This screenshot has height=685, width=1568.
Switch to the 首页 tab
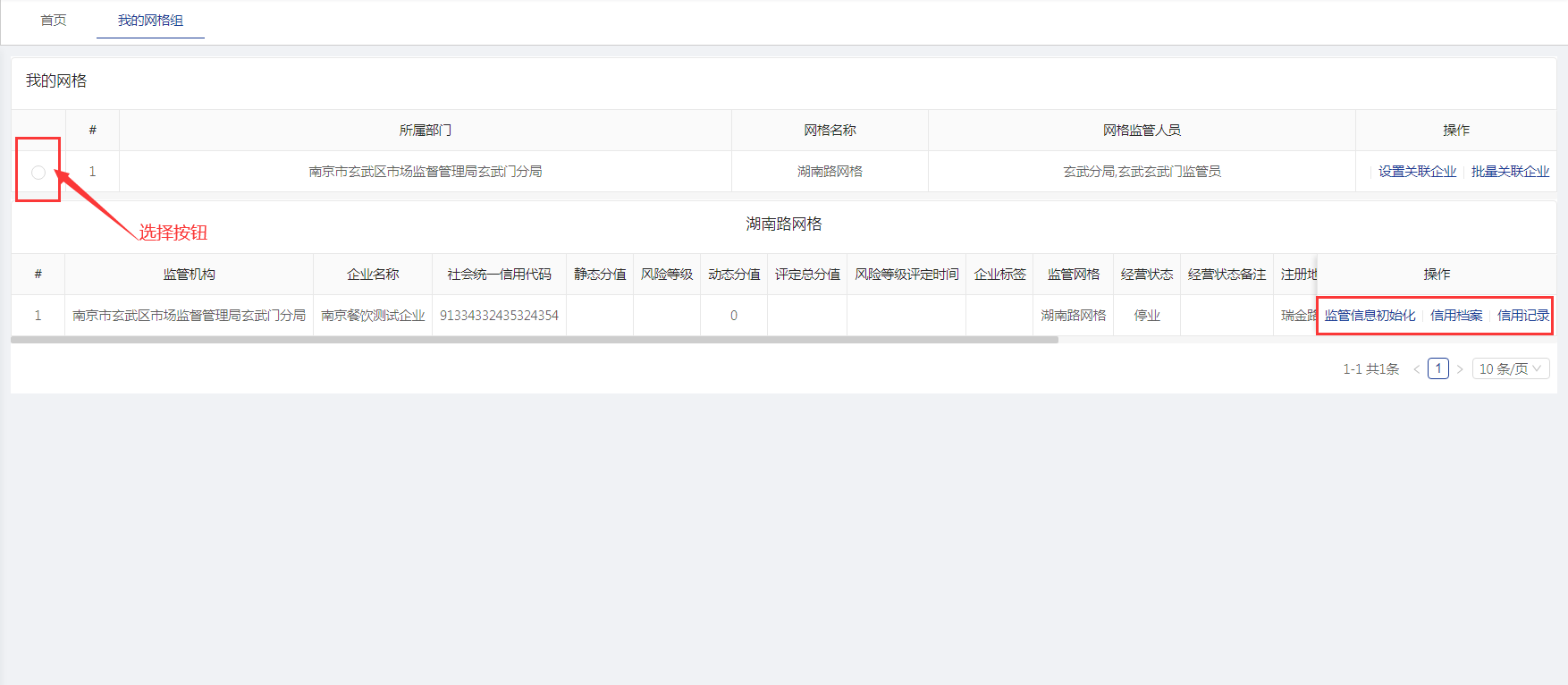(54, 21)
